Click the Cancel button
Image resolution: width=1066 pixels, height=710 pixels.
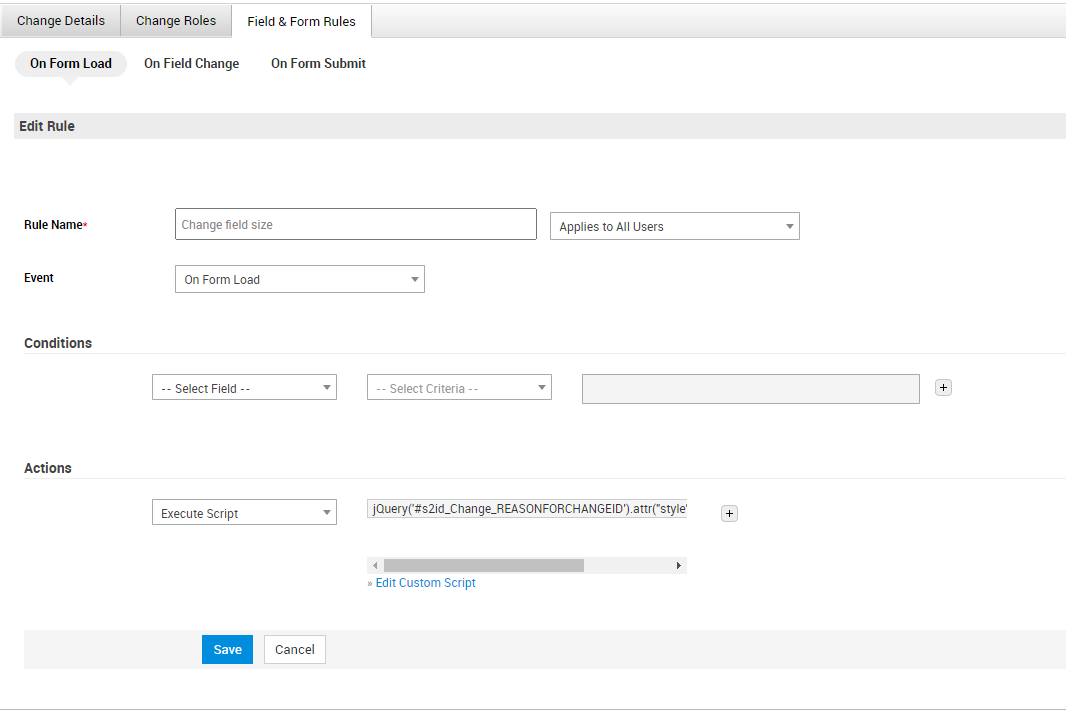point(295,650)
